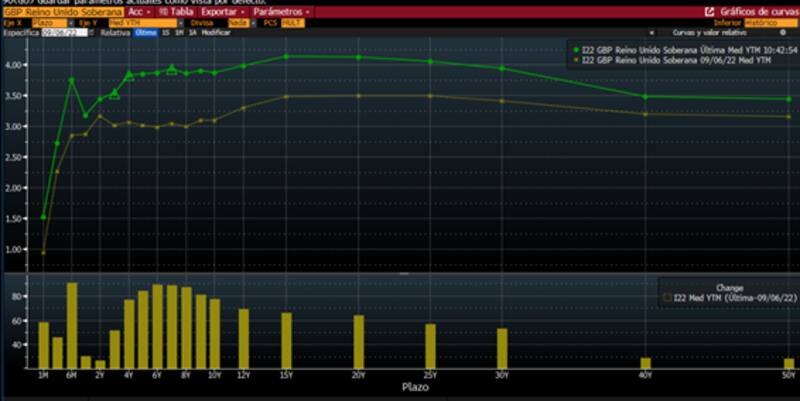Image resolution: width=800 pixels, height=401 pixels.
Task: Select the 1M relative period
Action: pos(178,32)
